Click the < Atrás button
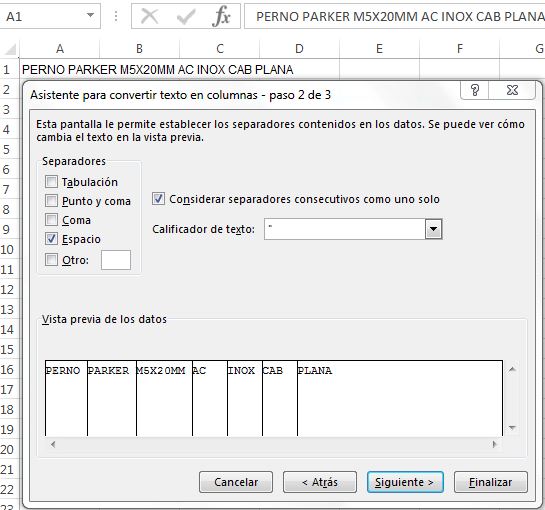The width and height of the screenshot is (545, 510). (320, 482)
